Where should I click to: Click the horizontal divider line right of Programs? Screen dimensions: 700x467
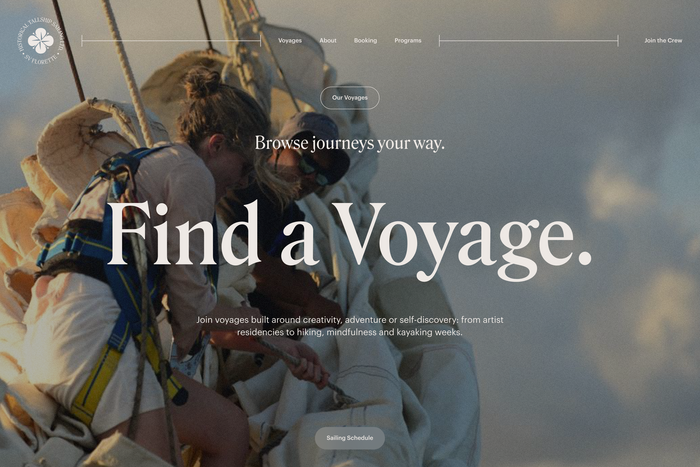tap(529, 41)
